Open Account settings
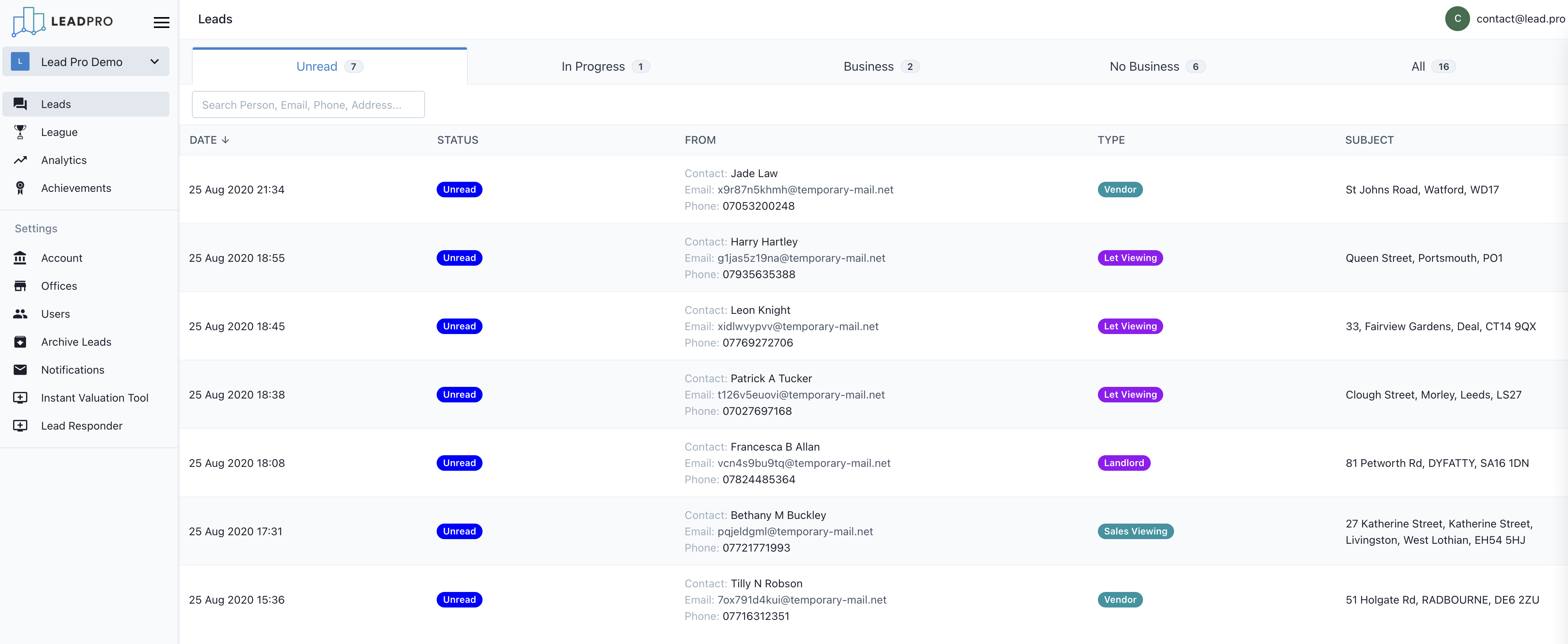The height and width of the screenshot is (644, 1568). (61, 258)
